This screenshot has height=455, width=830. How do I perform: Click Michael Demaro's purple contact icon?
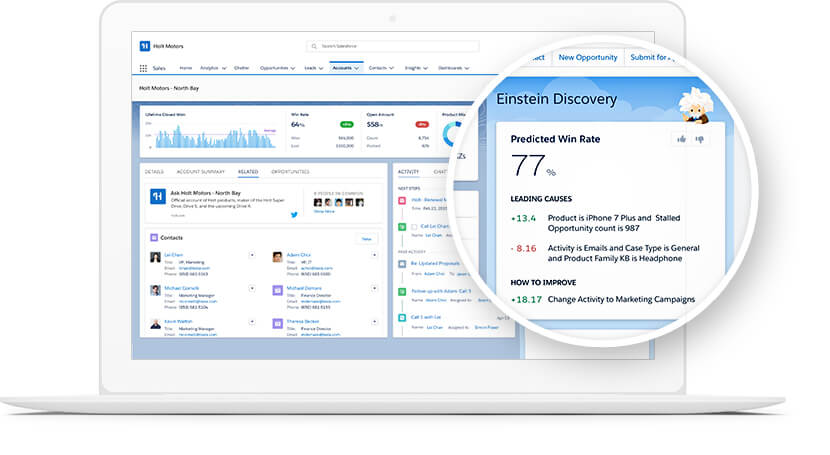[277, 290]
